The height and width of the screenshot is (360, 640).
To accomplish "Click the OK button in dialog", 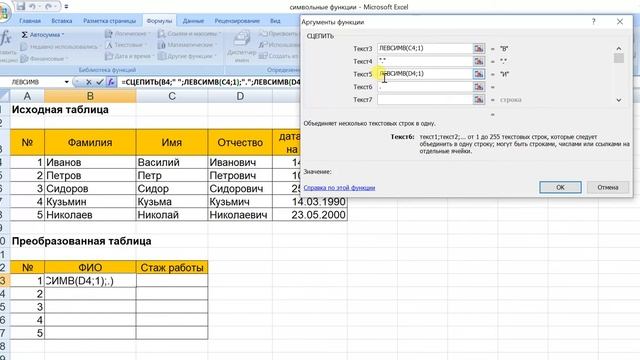I will pyautogui.click(x=560, y=187).
